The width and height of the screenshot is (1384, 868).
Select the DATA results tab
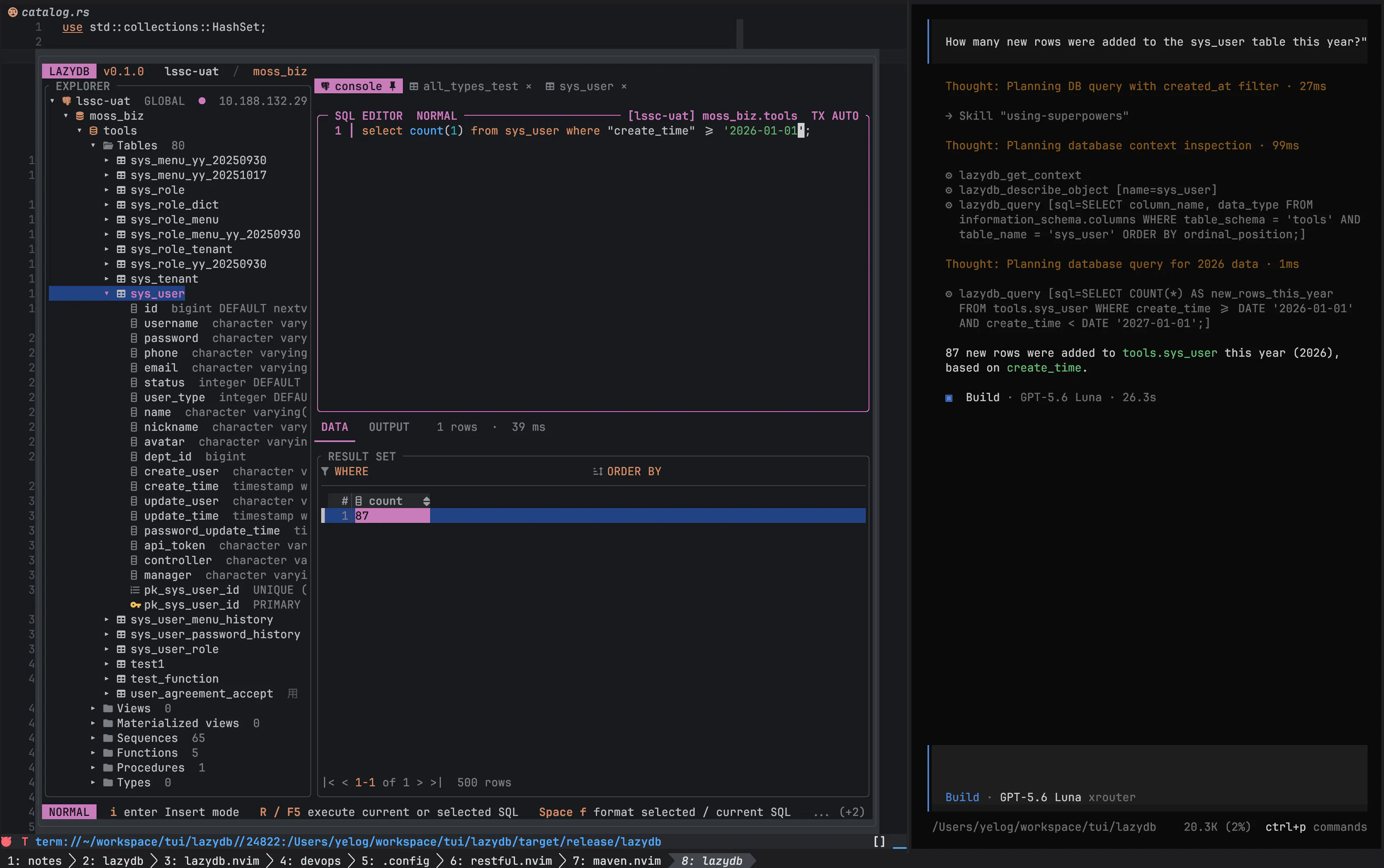coord(335,427)
